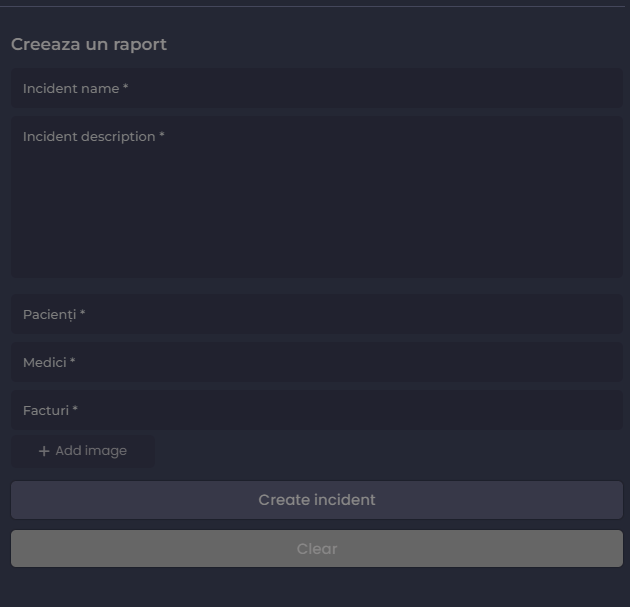Click the "Creeaza un raport" heading
This screenshot has height=607, width=630.
click(89, 45)
